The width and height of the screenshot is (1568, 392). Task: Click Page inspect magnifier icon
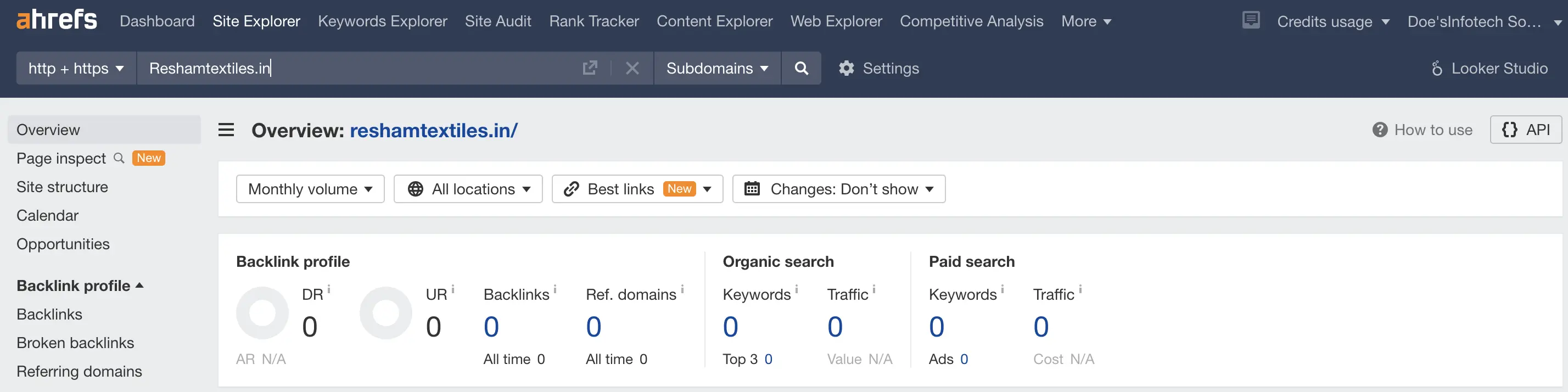point(119,158)
